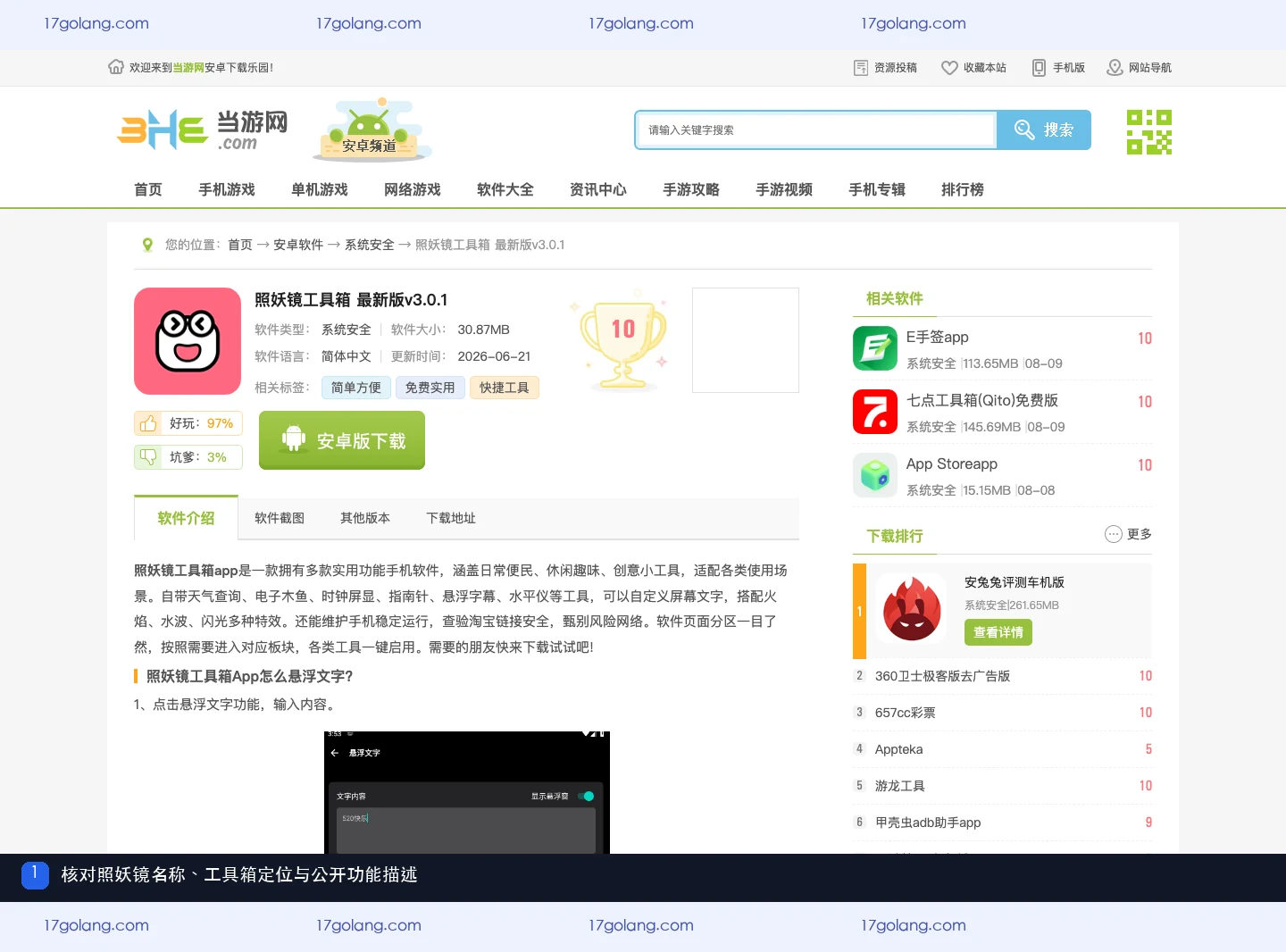
Task: Click the empty image box beside trophy
Action: (x=746, y=340)
